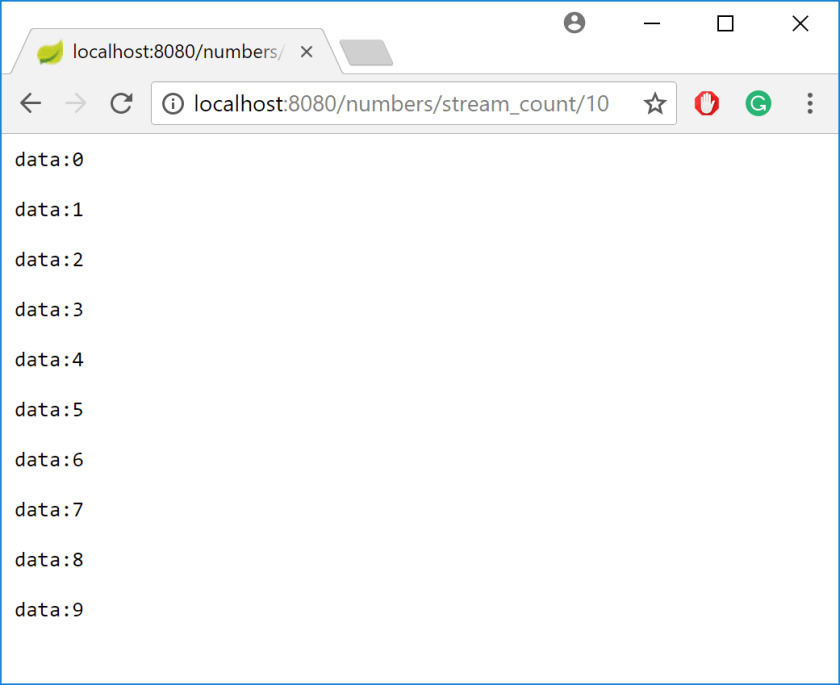Open Chrome's three-dot menu
Image resolution: width=840 pixels, height=685 pixels.
tap(810, 103)
